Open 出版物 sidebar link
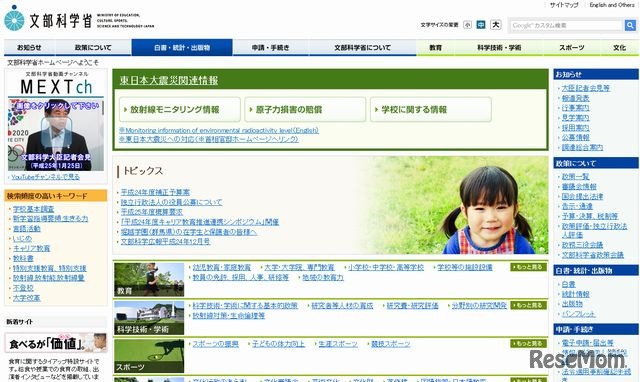Image resolution: width=640 pixels, height=382 pixels. pyautogui.click(x=572, y=304)
